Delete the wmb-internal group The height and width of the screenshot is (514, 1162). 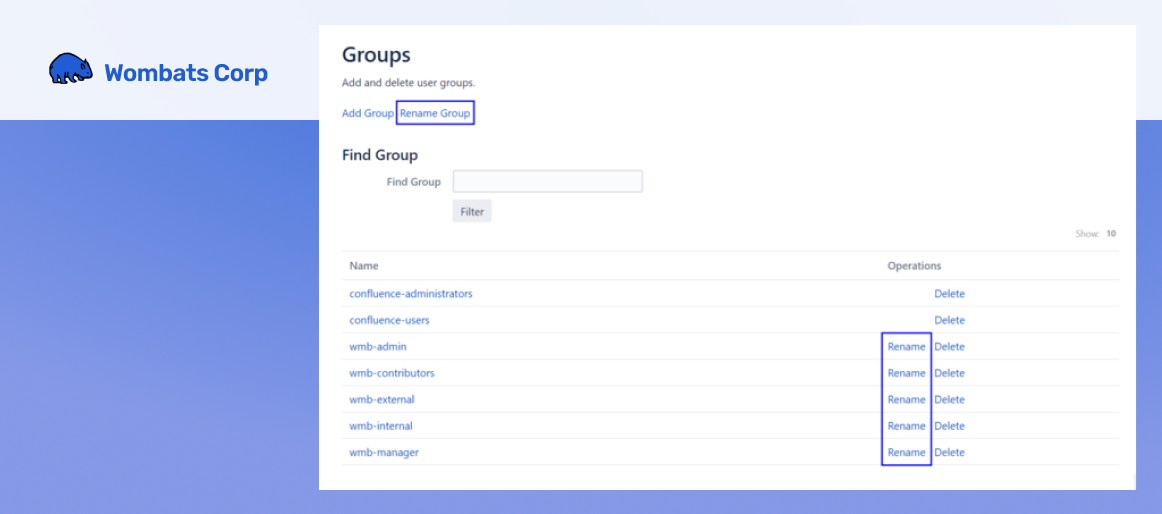[x=949, y=426]
